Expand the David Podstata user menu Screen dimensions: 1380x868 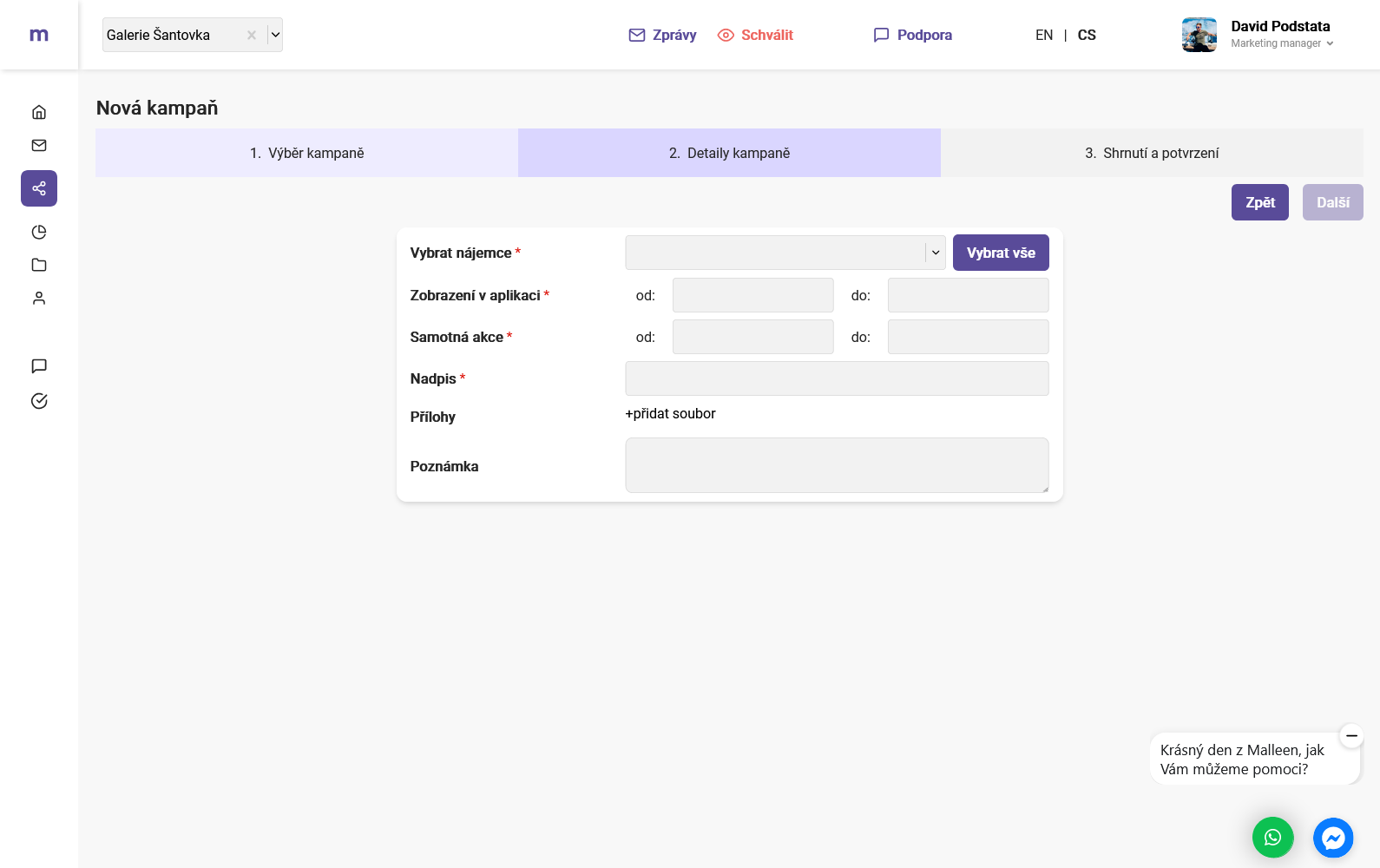(x=1282, y=35)
